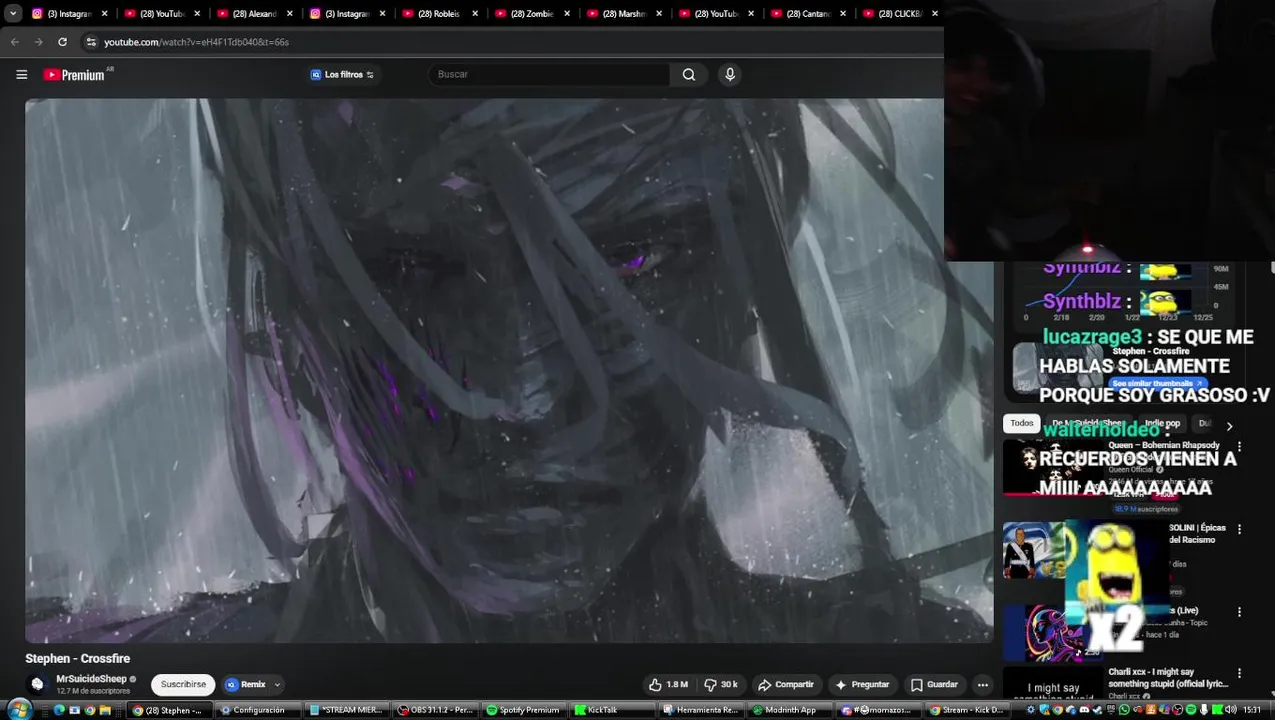
Task: Open Charli xcx I might say thumbnail
Action: point(1054,684)
